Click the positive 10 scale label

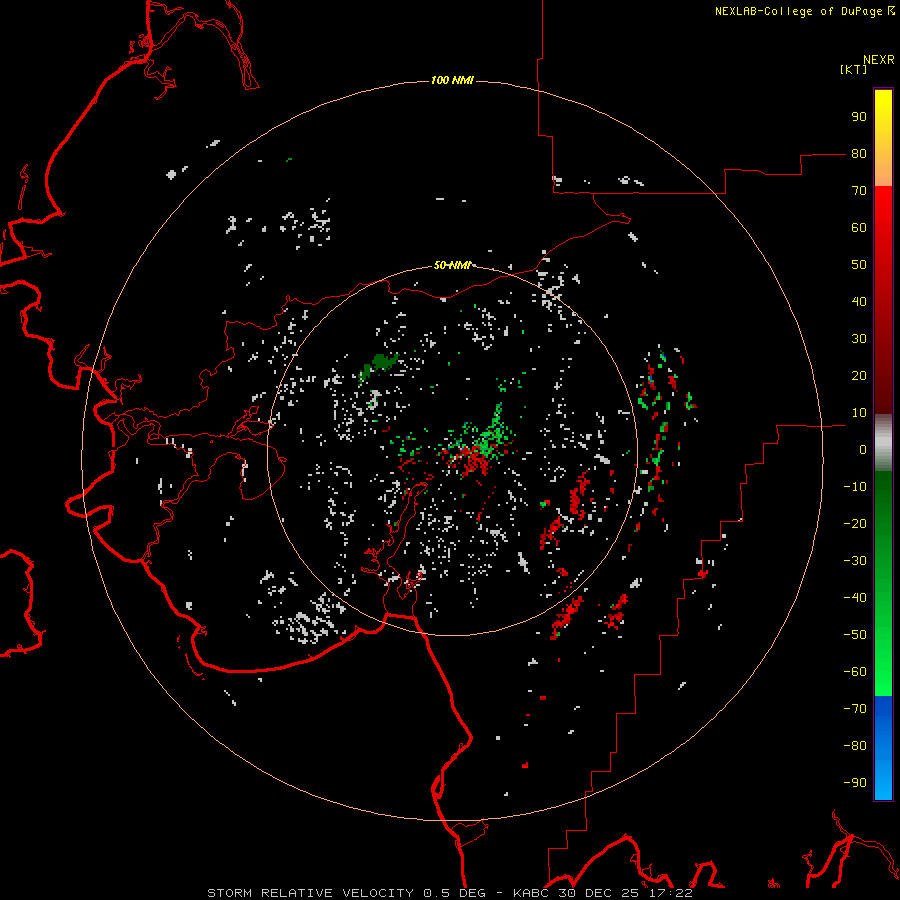(x=859, y=413)
